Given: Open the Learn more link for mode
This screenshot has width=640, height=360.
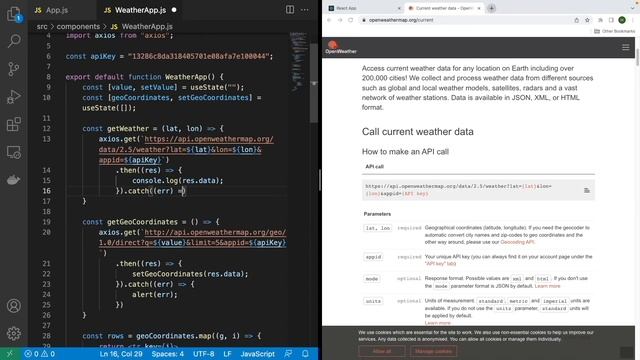Looking at the screenshot, I should [x=547, y=286].
